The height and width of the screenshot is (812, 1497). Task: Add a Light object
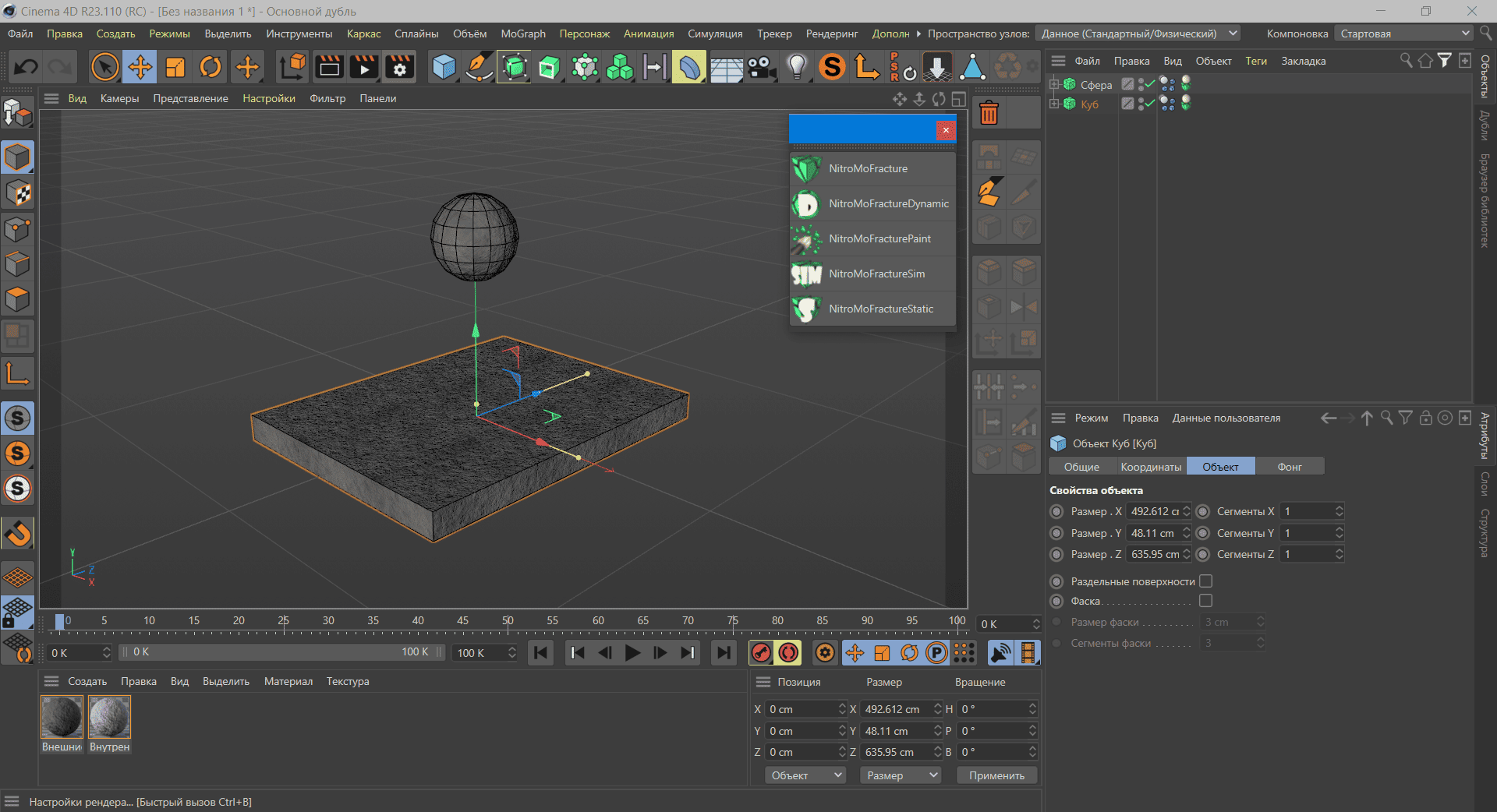[797, 67]
